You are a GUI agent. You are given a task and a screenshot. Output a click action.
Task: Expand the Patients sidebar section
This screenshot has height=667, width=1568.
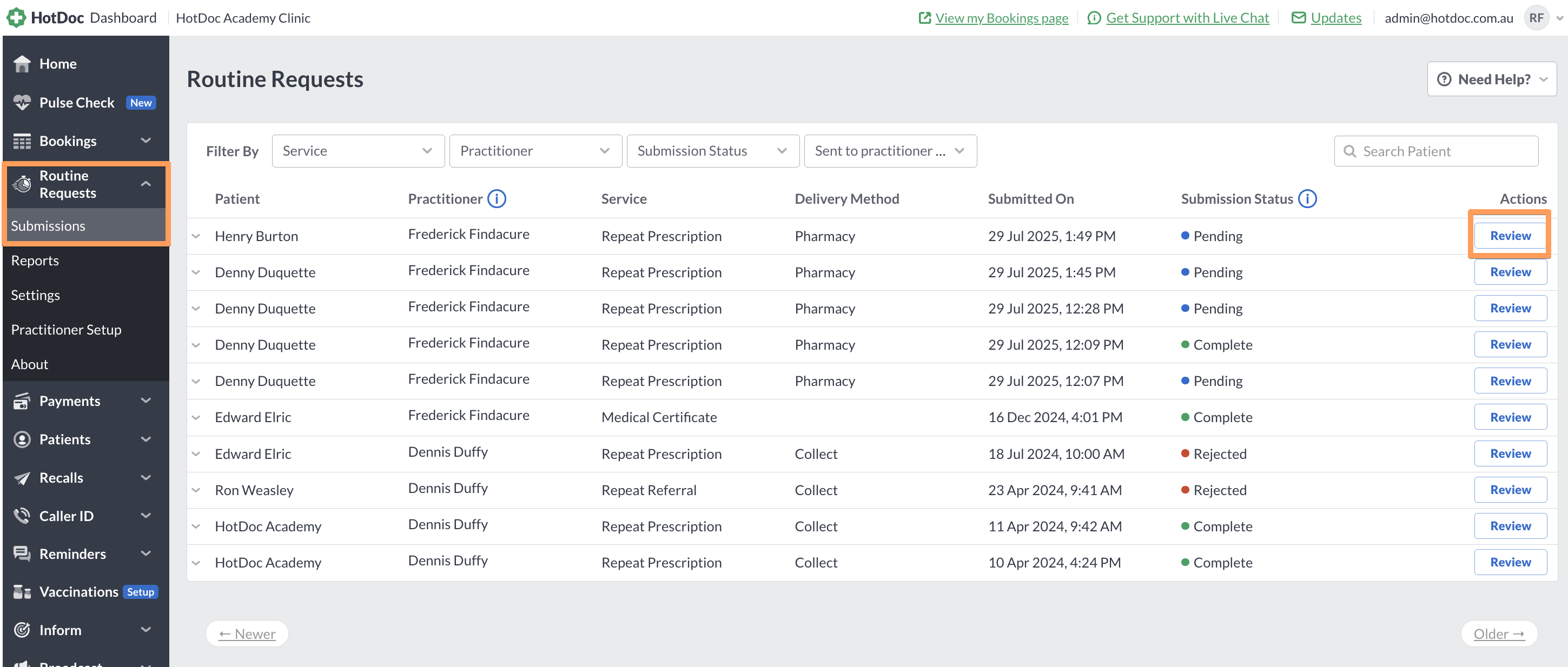pos(146,439)
